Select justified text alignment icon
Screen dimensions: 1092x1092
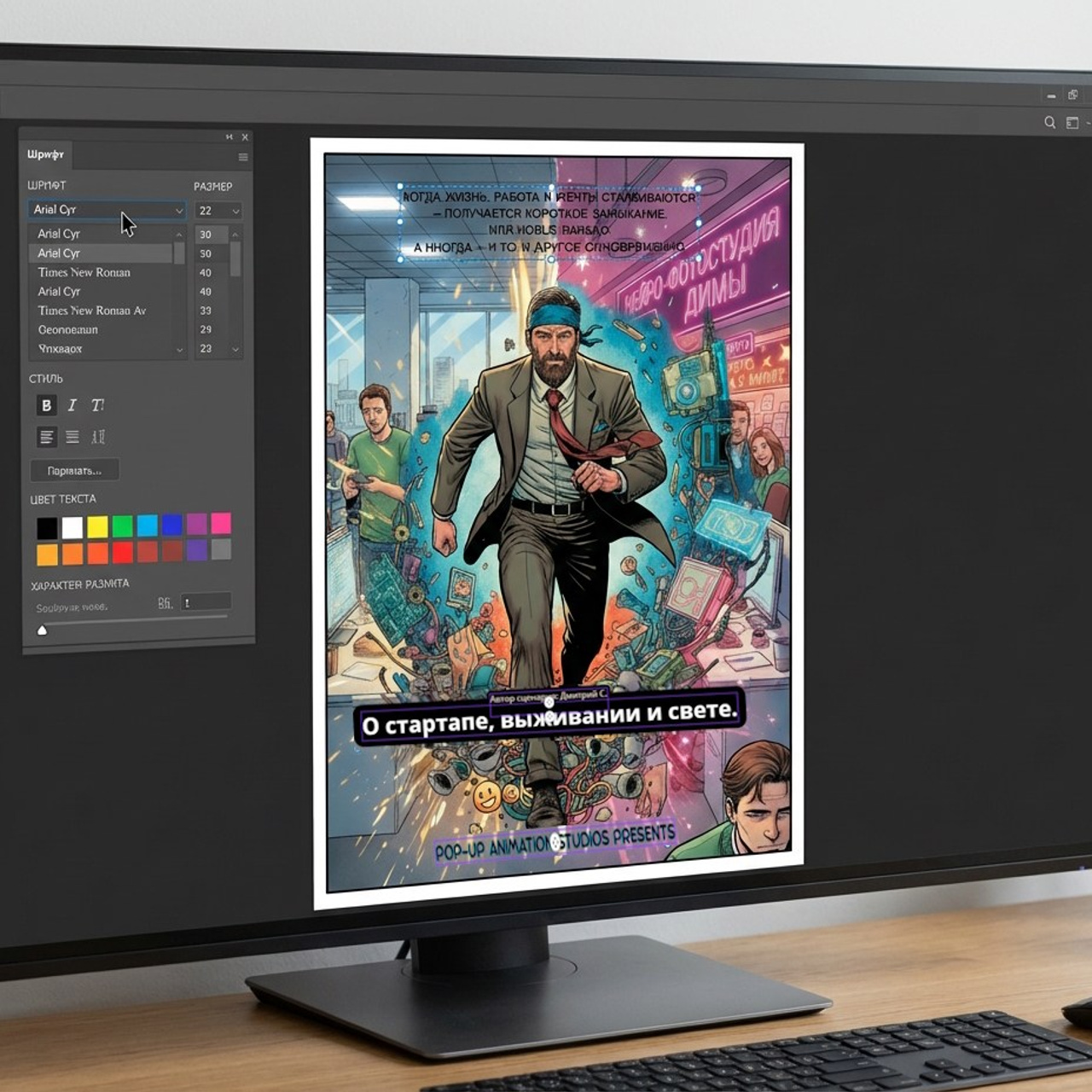point(73,437)
